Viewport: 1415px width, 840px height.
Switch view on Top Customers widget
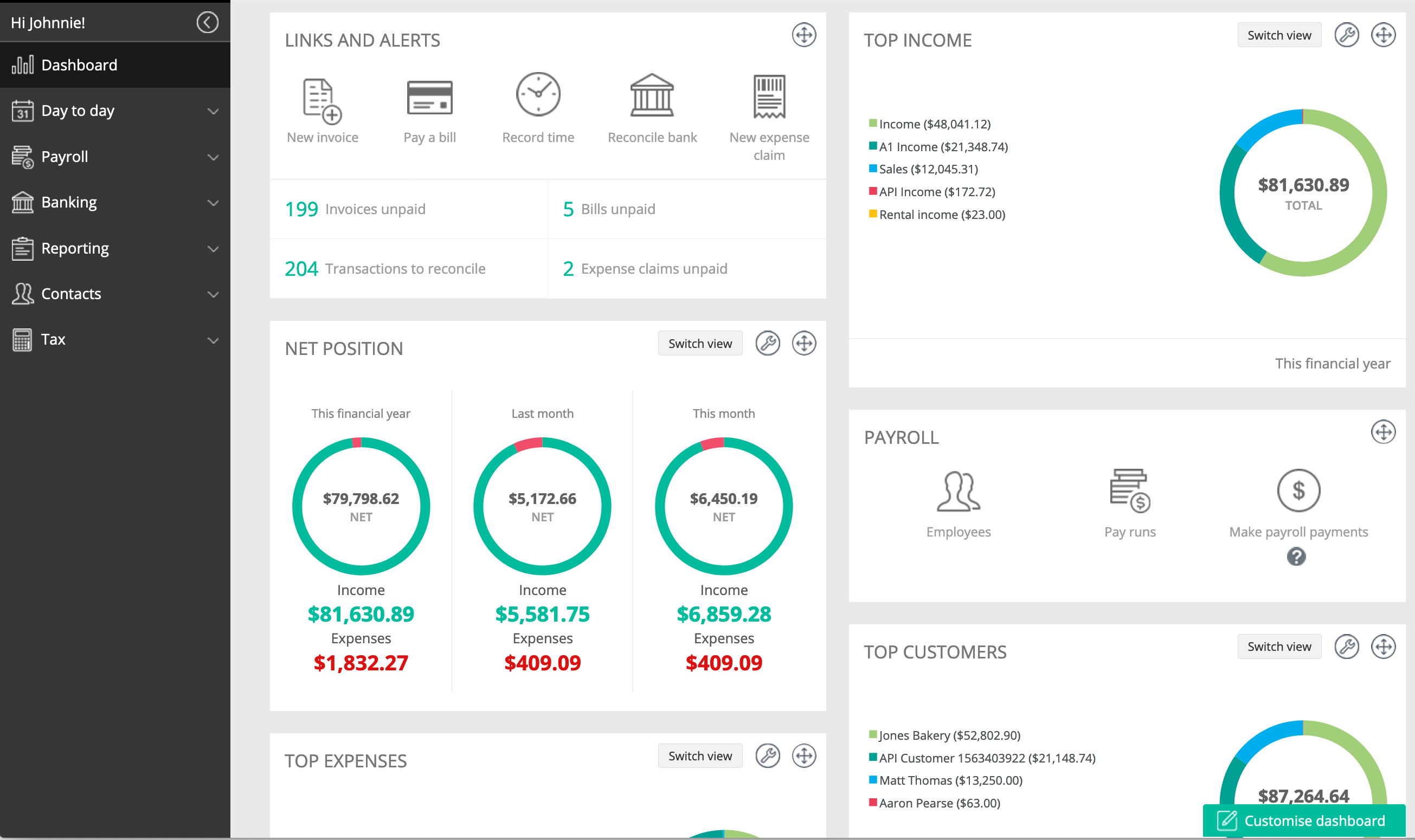[x=1279, y=647]
